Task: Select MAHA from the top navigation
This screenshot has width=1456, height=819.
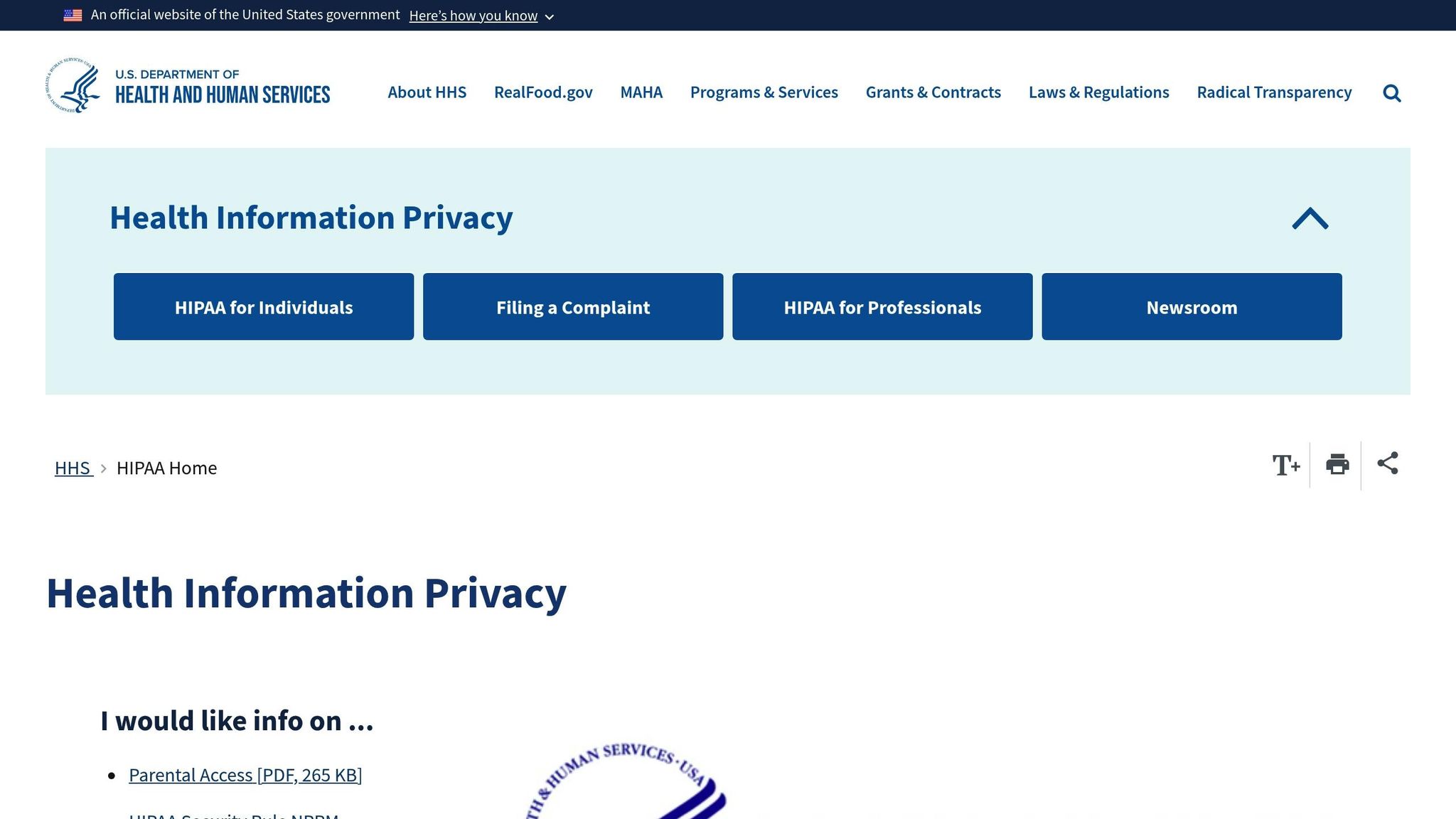Action: 641,92
